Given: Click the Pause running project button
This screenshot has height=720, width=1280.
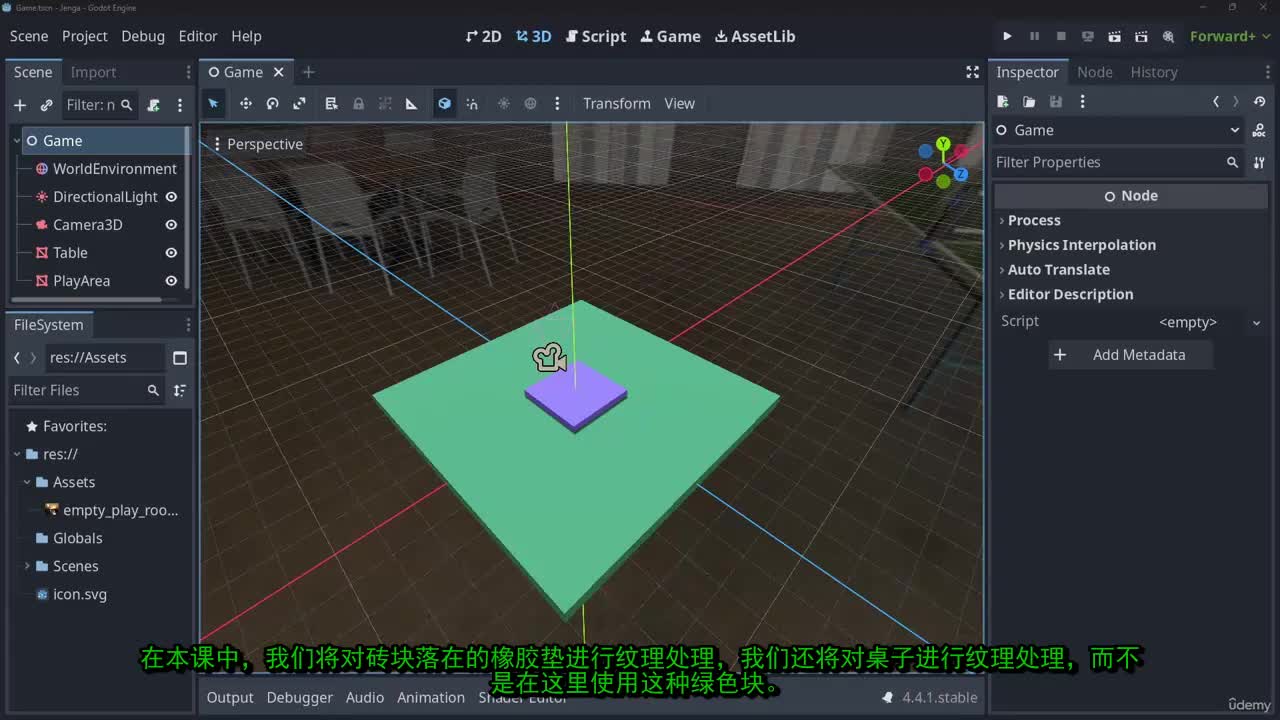Looking at the screenshot, I should point(1034,36).
